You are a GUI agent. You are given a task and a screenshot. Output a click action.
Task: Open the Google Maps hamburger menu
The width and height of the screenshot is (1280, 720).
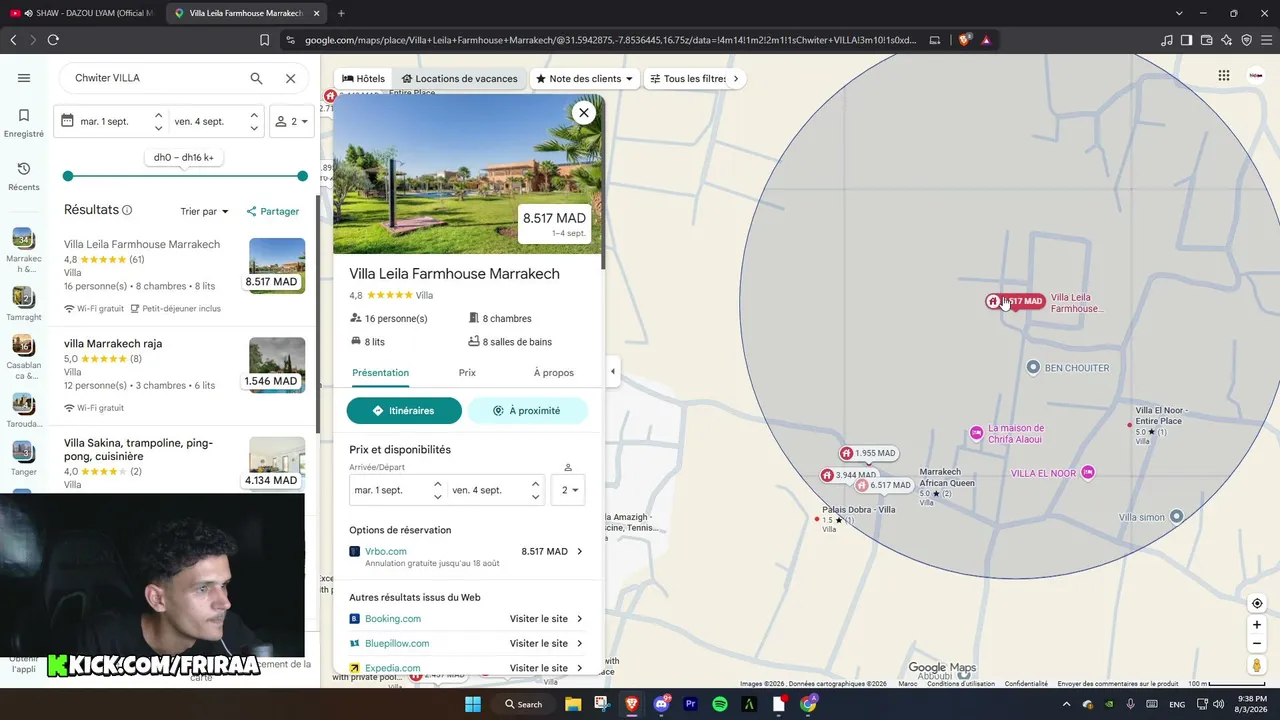(x=24, y=78)
